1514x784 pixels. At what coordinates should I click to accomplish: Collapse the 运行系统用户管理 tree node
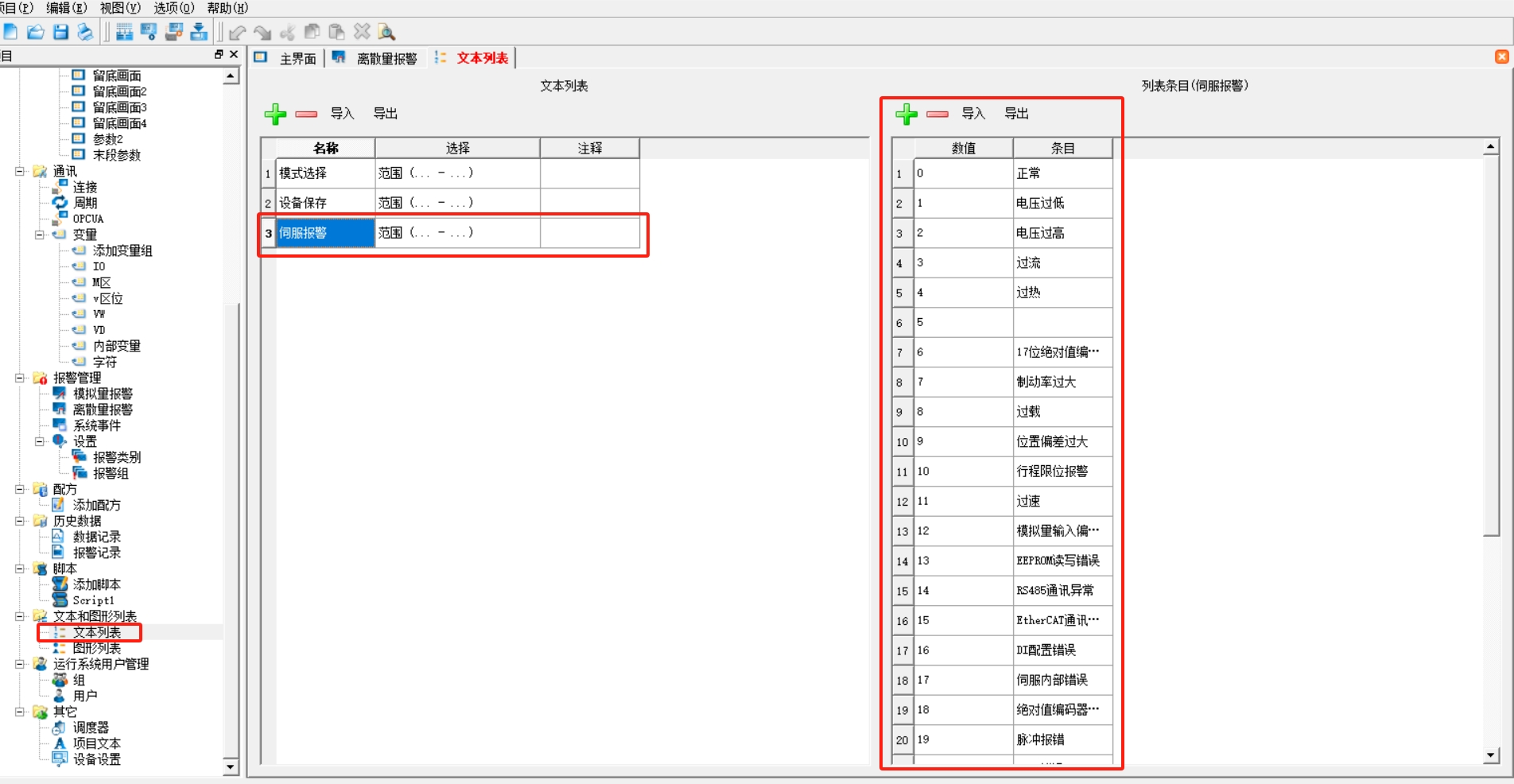pos(20,664)
